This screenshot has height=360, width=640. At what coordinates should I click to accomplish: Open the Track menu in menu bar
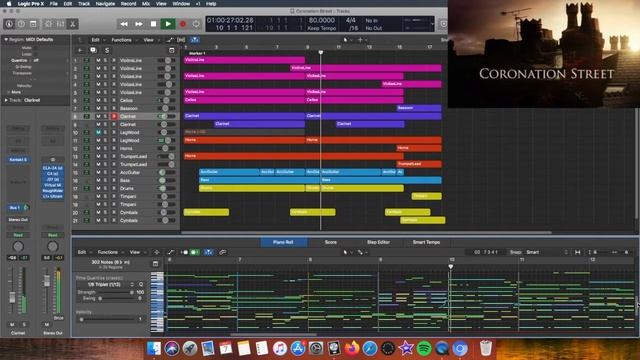tap(84, 4)
